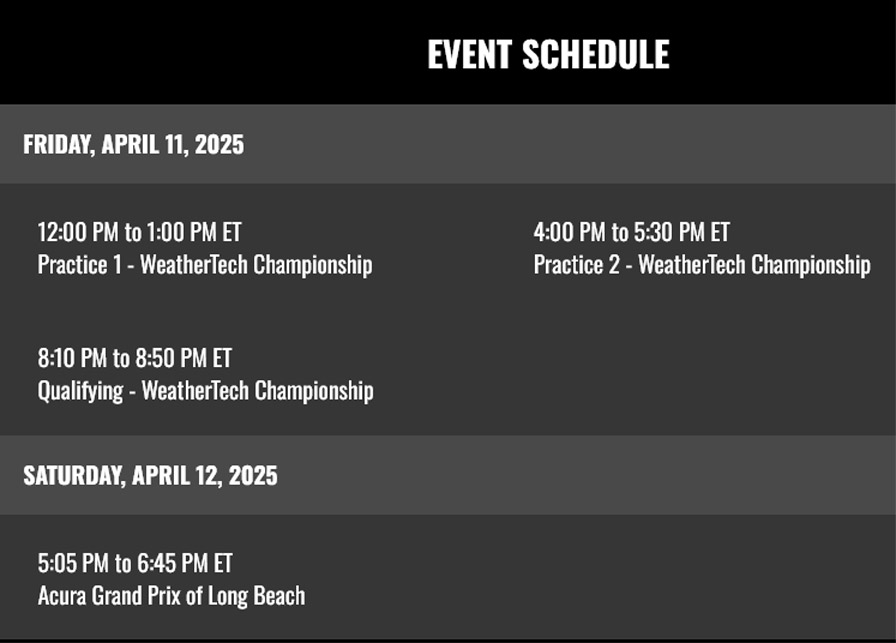
Task: Click the ET label after 8:50 PM
Action: pyautogui.click(x=222, y=358)
